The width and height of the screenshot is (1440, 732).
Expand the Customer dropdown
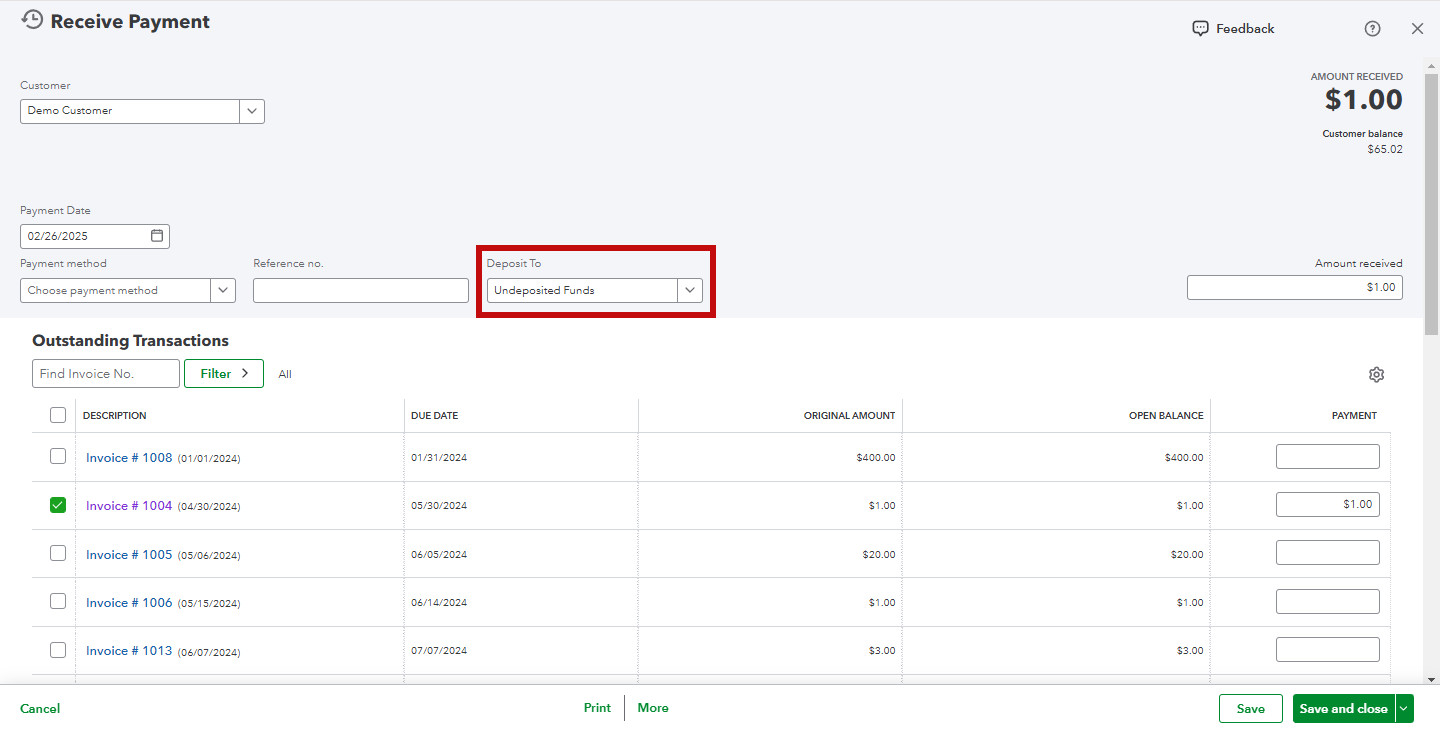click(x=252, y=111)
